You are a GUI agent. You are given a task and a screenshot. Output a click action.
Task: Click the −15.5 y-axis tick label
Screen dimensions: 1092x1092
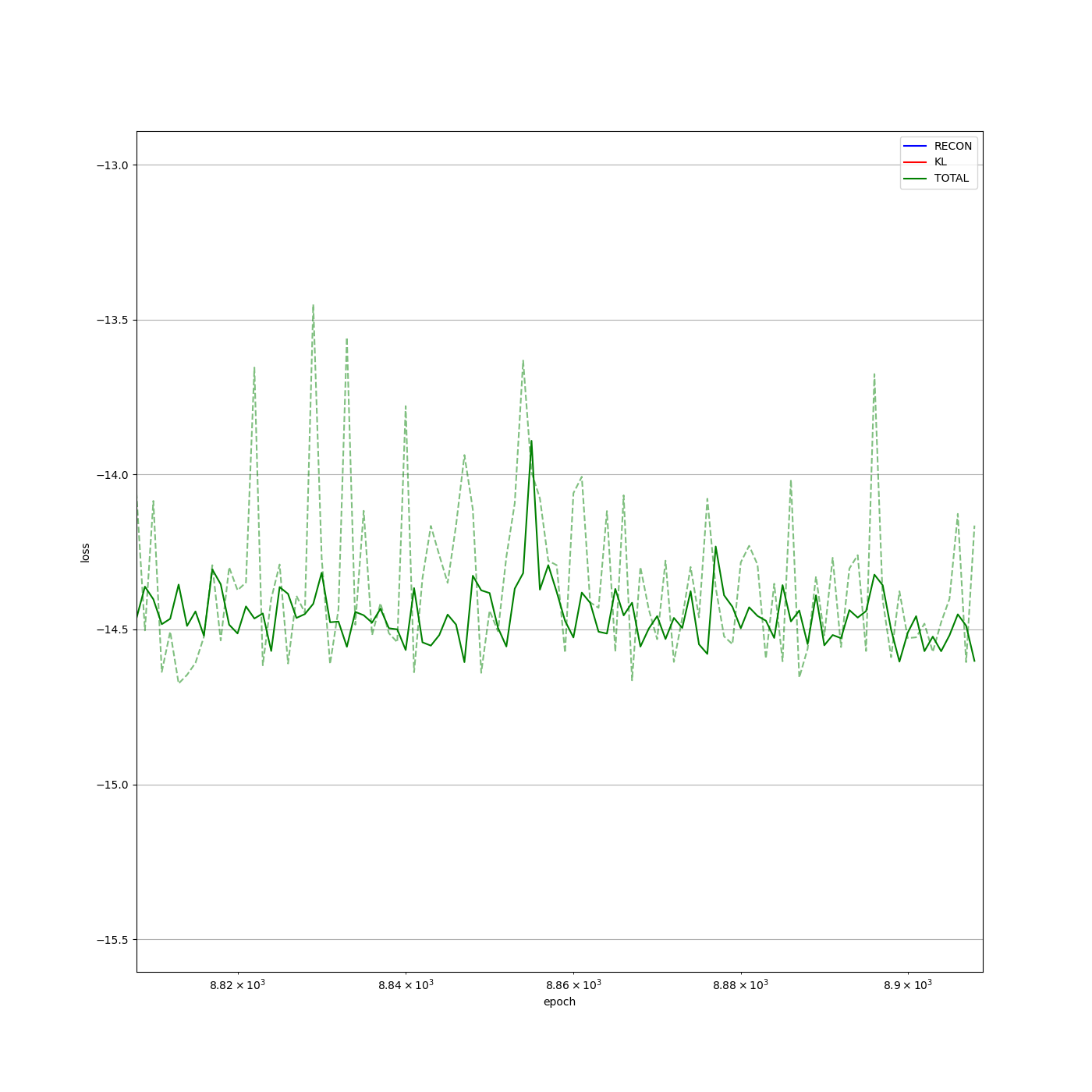point(112,939)
